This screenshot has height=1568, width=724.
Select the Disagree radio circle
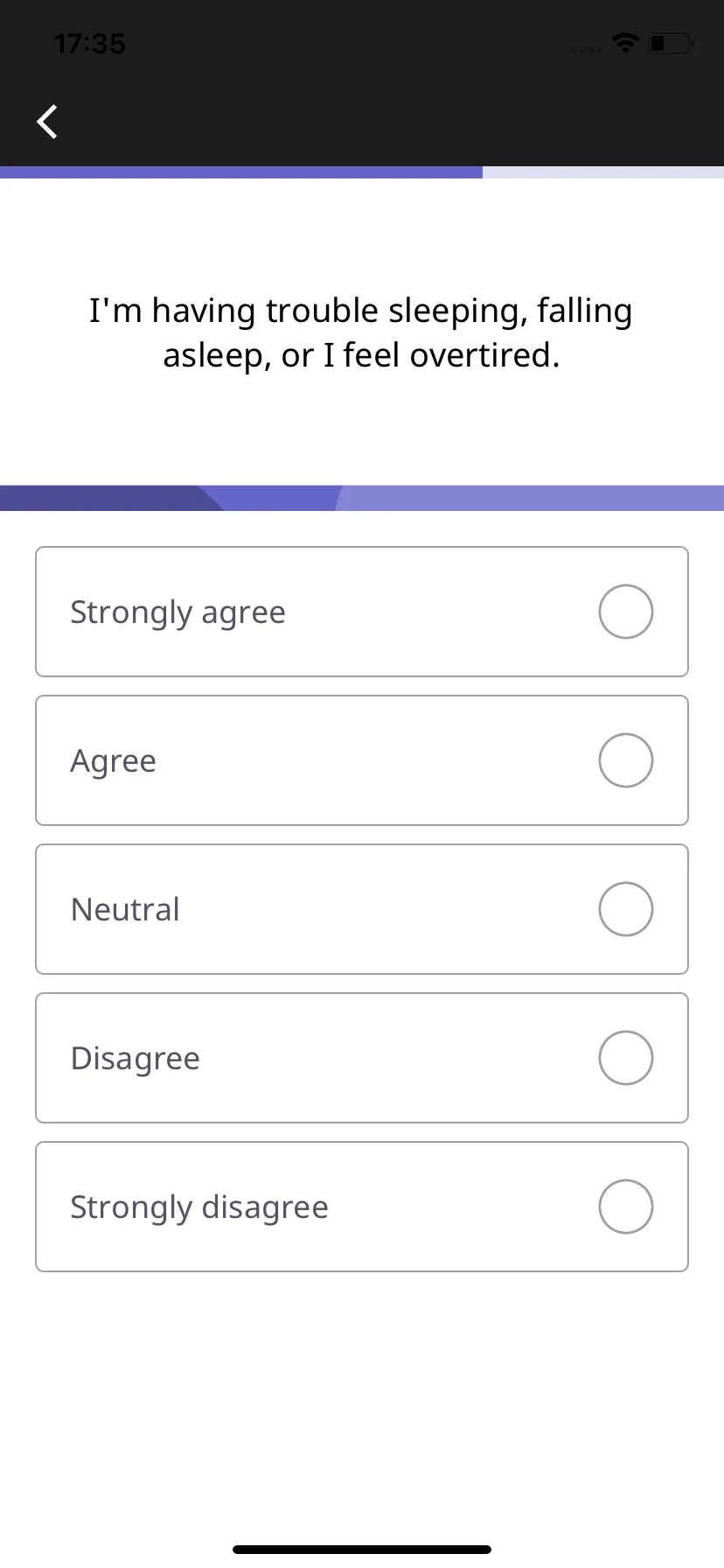click(626, 1058)
